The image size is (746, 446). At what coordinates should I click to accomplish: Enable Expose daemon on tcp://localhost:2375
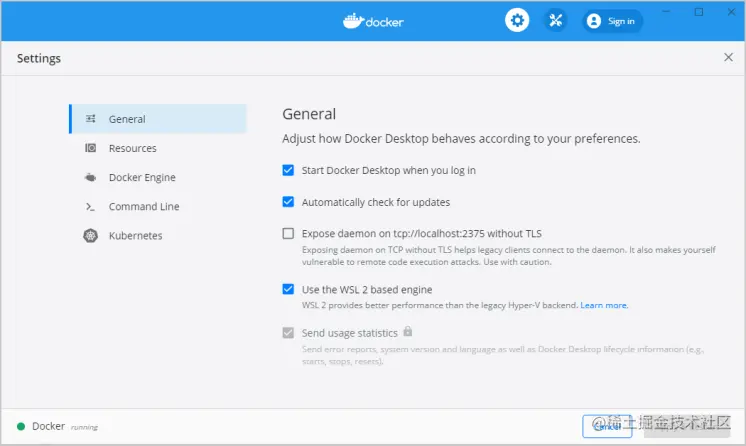288,233
